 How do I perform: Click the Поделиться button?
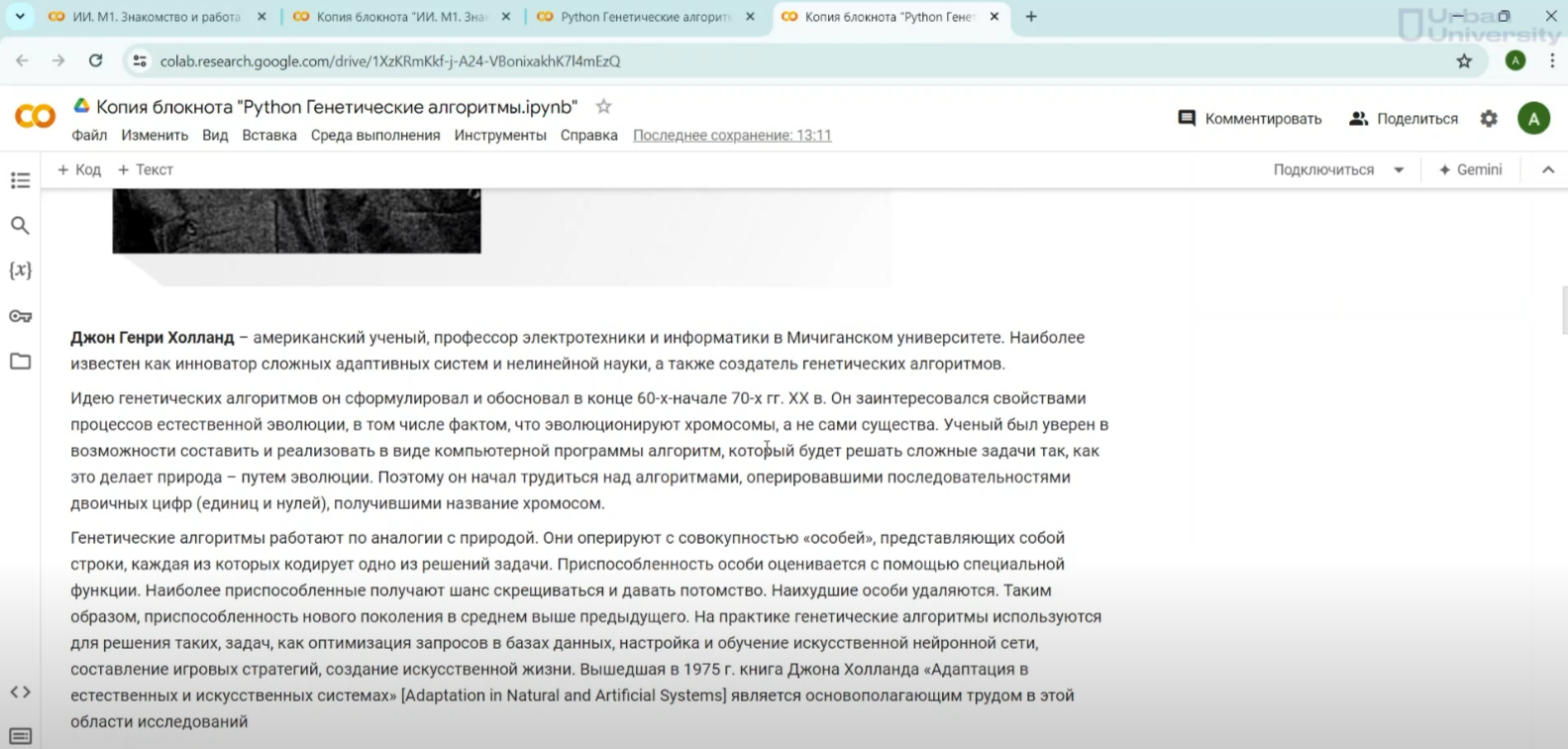point(1404,119)
